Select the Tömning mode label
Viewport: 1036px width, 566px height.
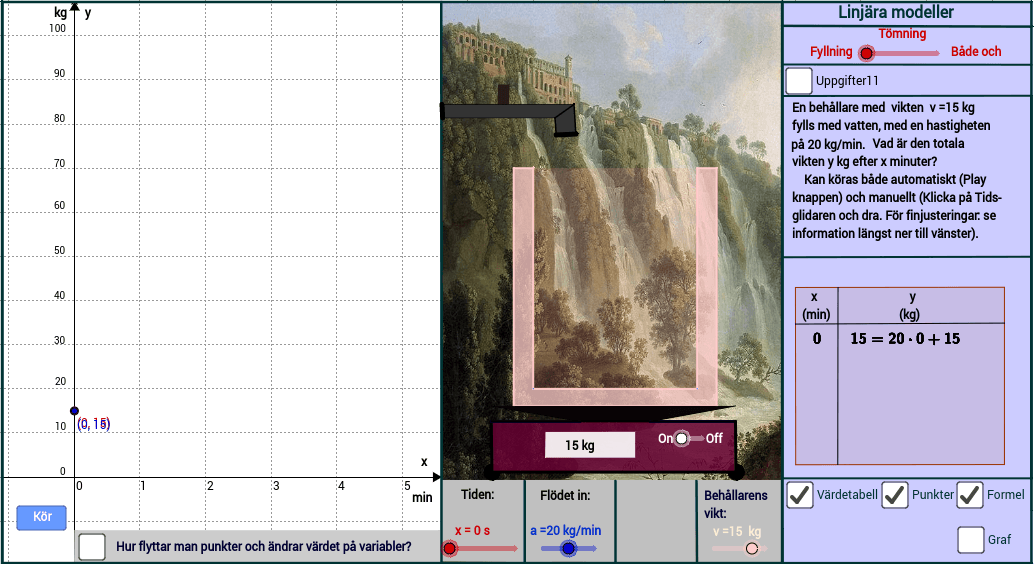[x=902, y=33]
